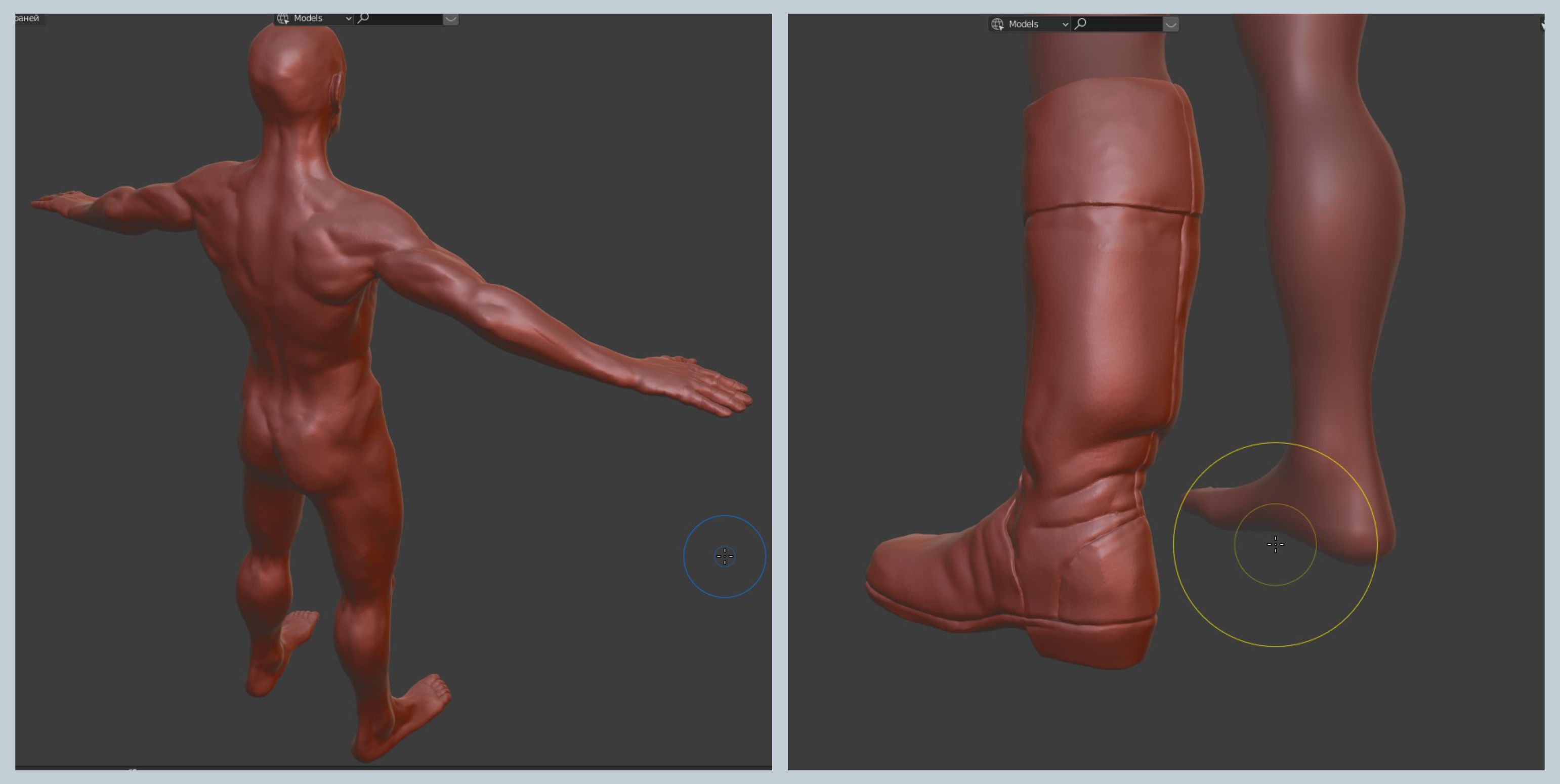Click the center of the yellow brush cursor

[1275, 544]
